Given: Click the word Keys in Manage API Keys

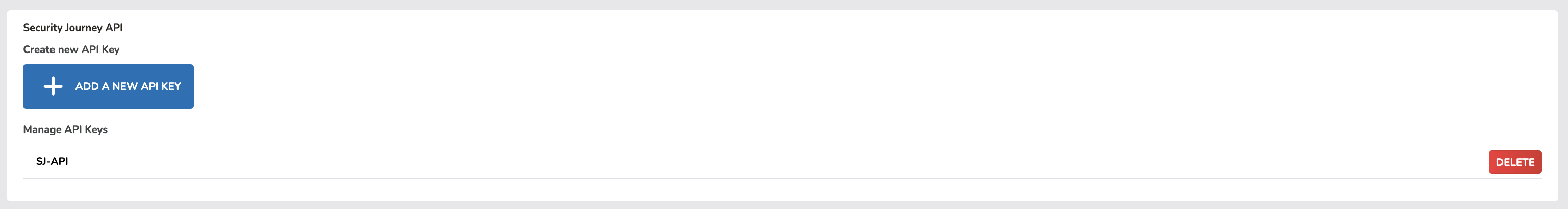Looking at the screenshot, I should pyautogui.click(x=96, y=129).
